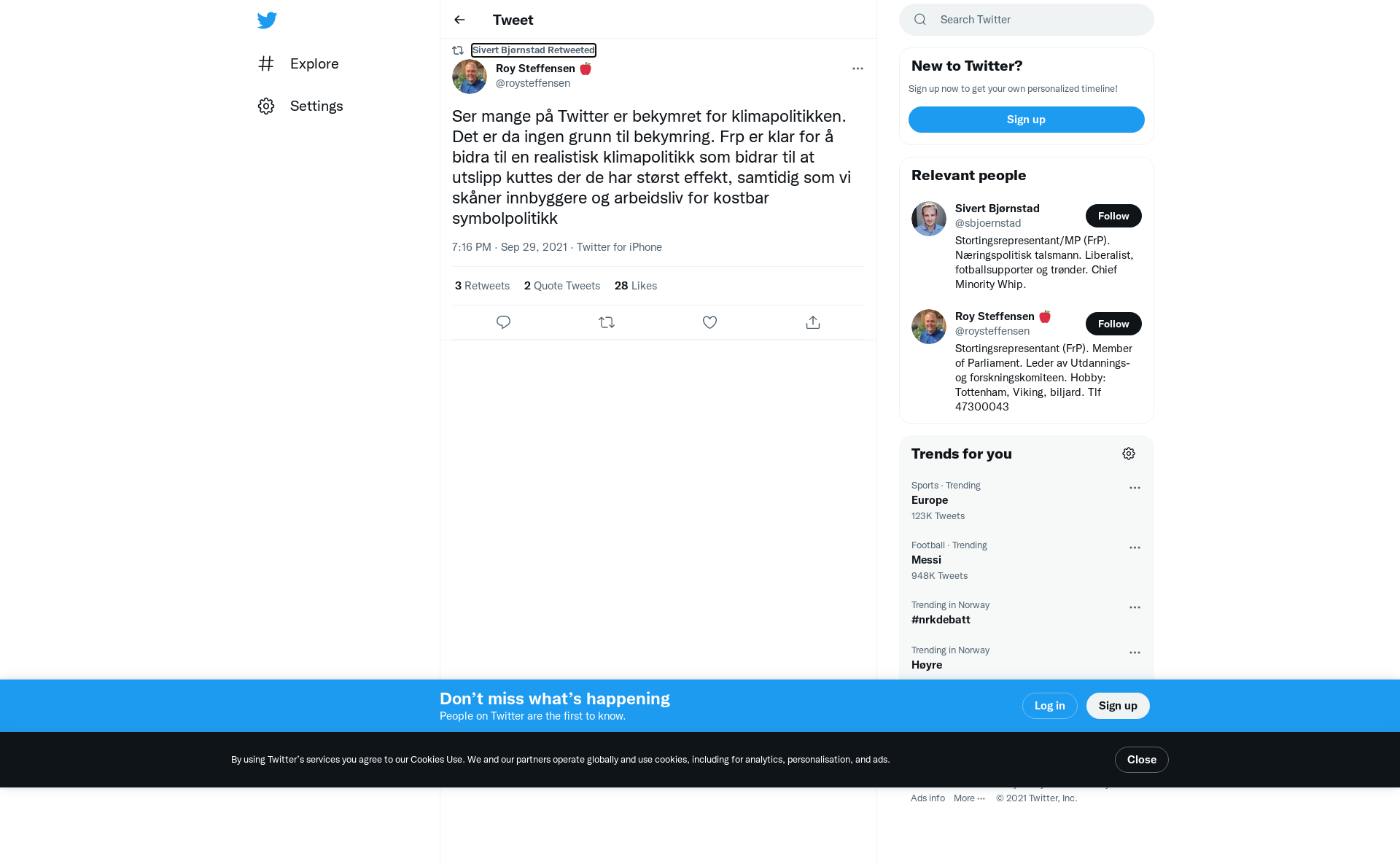This screenshot has width=1400, height=864.
Task: Share the tweet using share icon
Action: point(813,322)
